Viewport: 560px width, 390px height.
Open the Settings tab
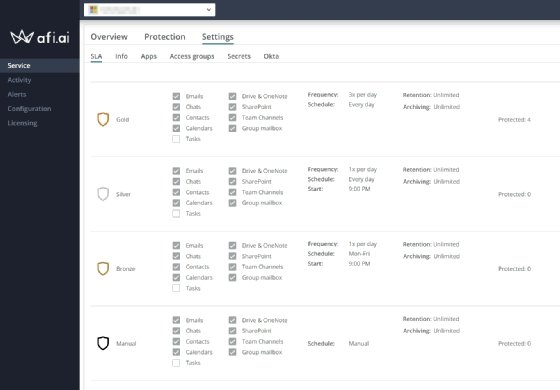[x=218, y=37]
